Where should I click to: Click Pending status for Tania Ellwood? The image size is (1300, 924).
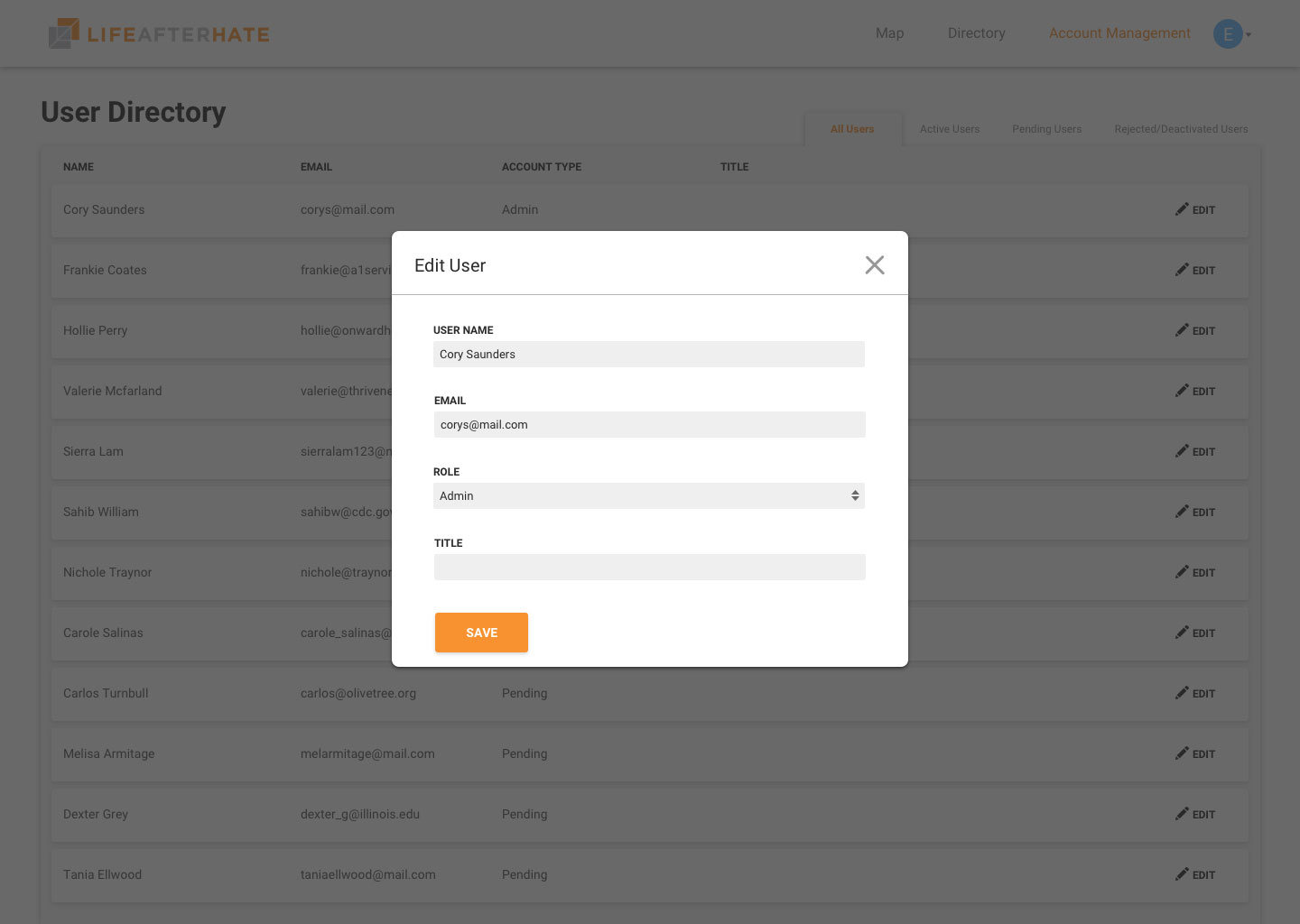click(525, 874)
